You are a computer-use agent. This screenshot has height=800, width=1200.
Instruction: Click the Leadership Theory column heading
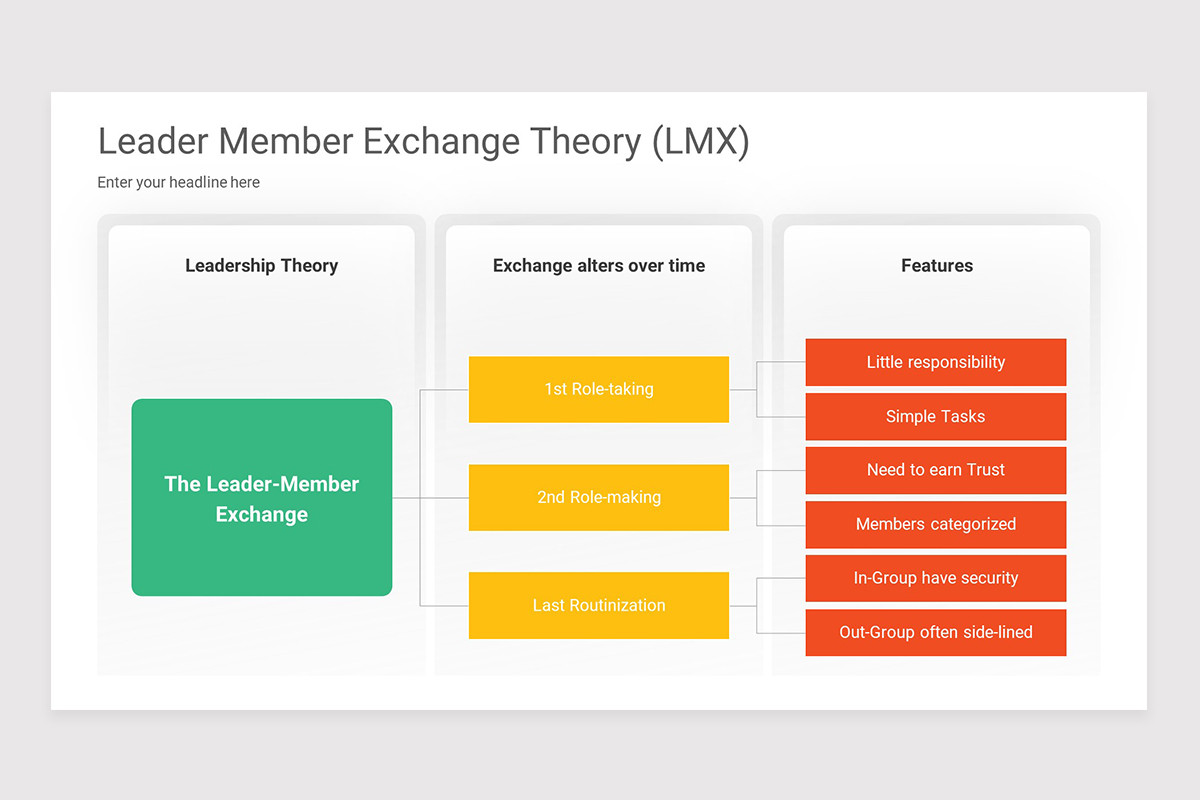pyautogui.click(x=261, y=266)
